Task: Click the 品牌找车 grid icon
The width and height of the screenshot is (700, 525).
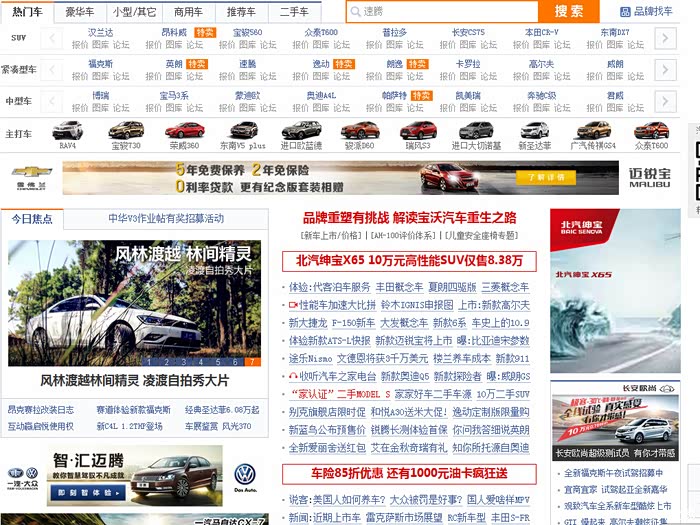Action: (x=625, y=12)
